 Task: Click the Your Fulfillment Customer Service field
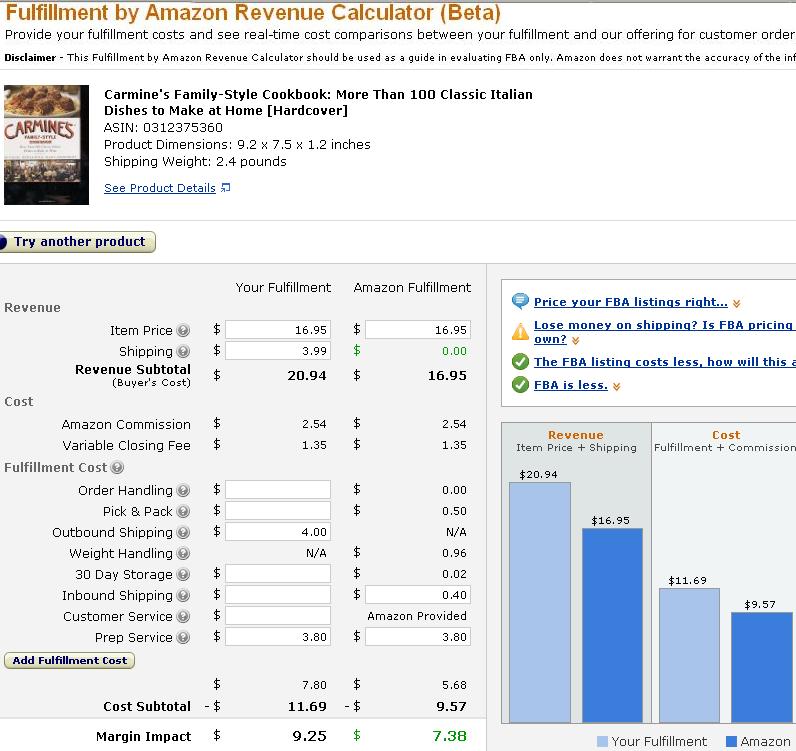(278, 615)
